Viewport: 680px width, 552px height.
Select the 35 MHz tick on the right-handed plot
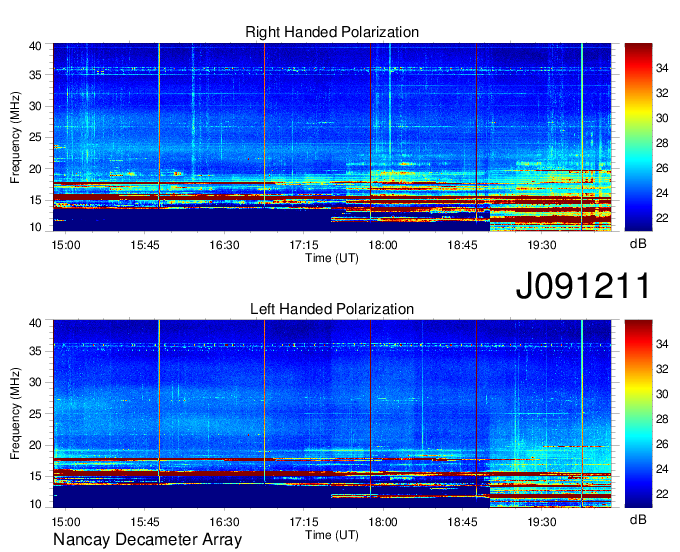click(x=35, y=75)
